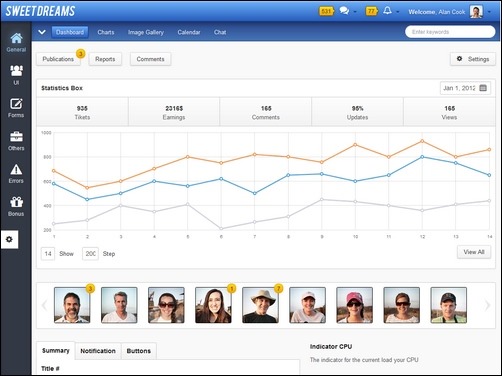Select the Bonus gift icon
Screen dimensions: 502x376
16,202
